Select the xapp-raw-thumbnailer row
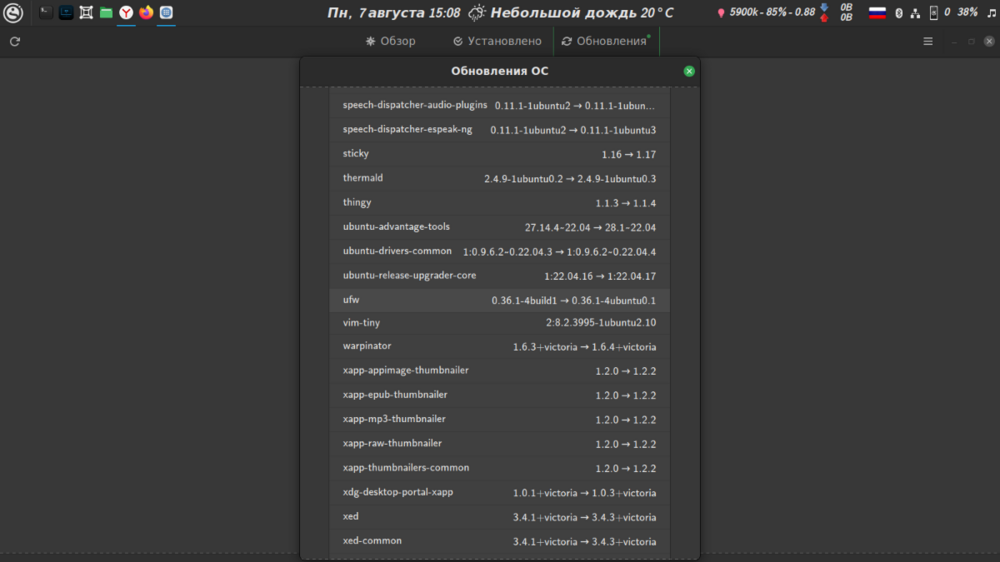 tap(499, 443)
